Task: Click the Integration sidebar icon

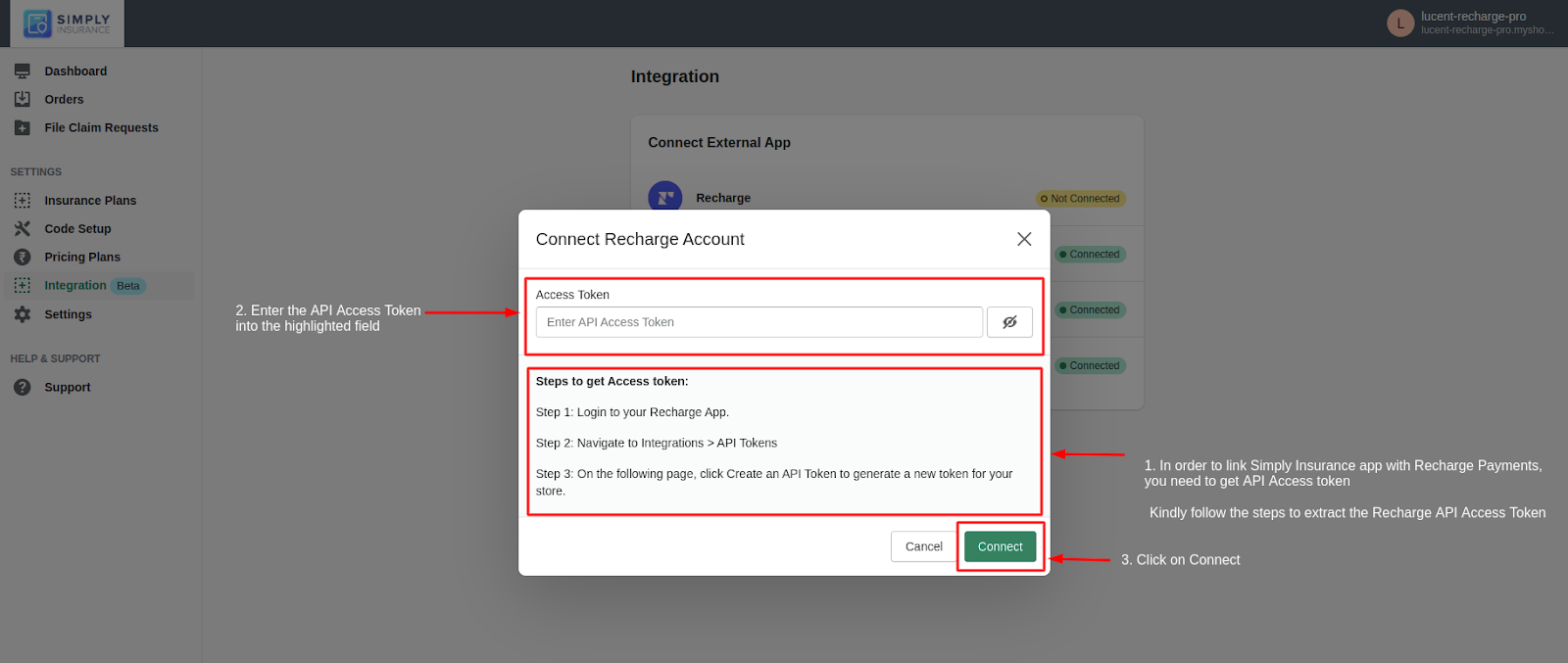Action: click(x=23, y=285)
